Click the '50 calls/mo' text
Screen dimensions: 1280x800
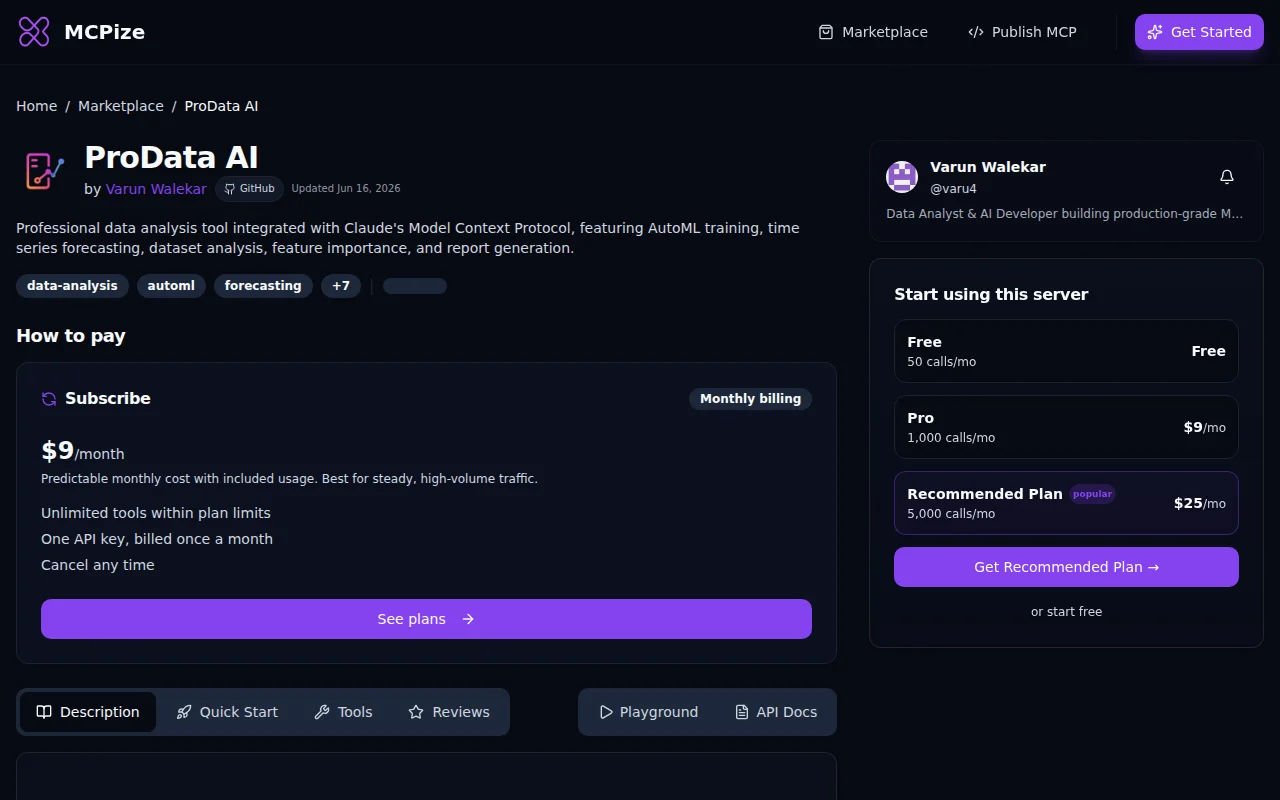pos(941,362)
